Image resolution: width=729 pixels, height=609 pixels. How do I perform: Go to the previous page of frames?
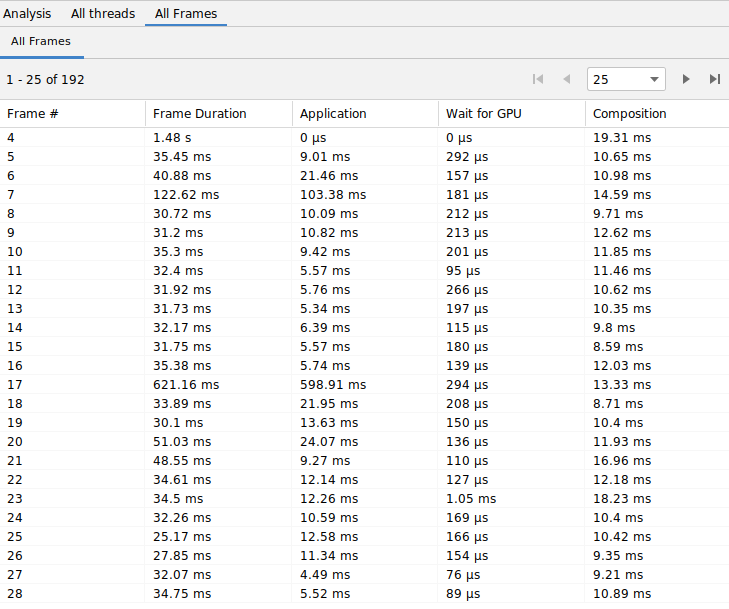click(x=566, y=79)
